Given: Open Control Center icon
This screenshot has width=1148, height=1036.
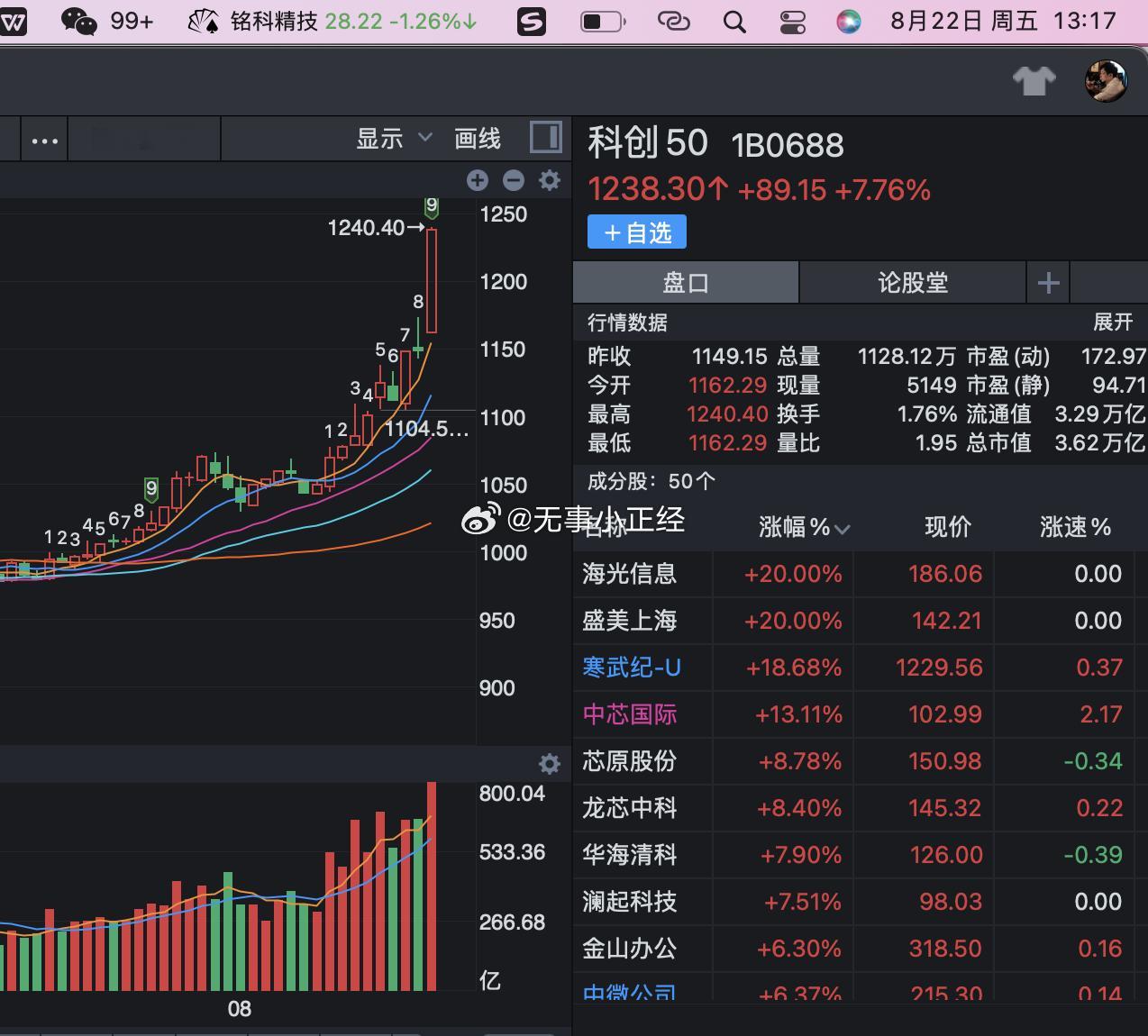Looking at the screenshot, I should (x=792, y=22).
